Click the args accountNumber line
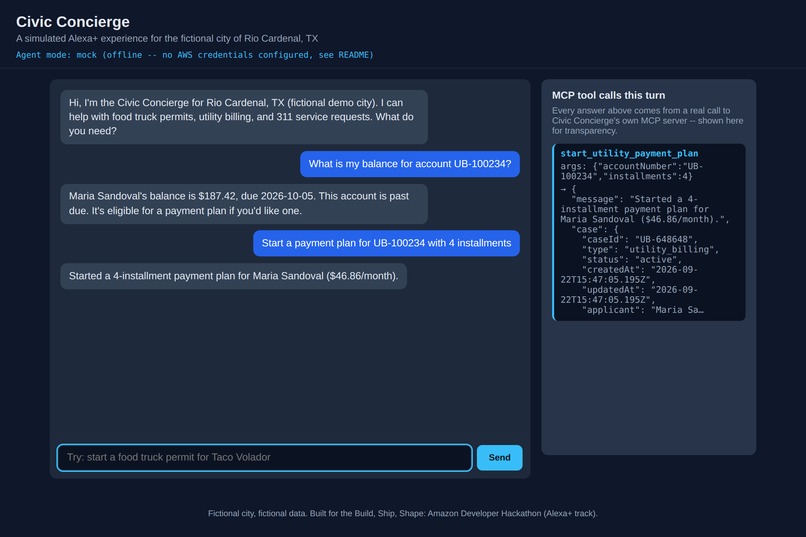Image resolution: width=806 pixels, height=537 pixels. click(632, 171)
